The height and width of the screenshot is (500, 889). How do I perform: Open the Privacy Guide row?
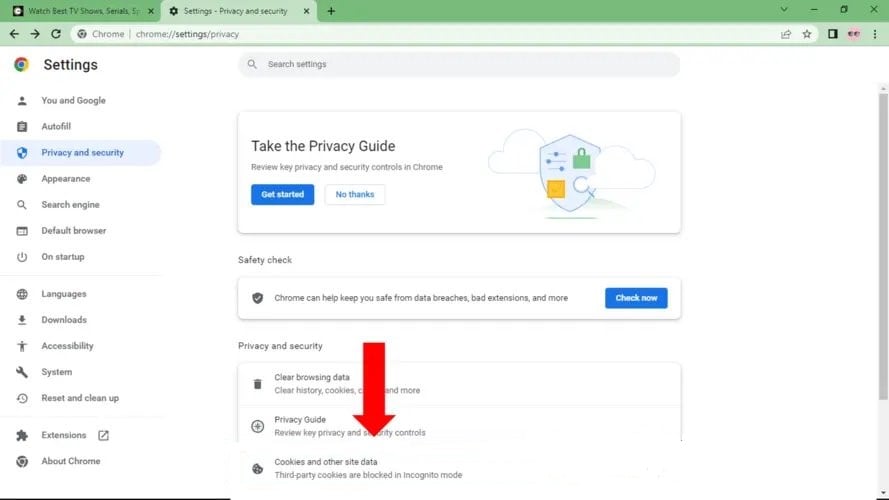(x=459, y=426)
